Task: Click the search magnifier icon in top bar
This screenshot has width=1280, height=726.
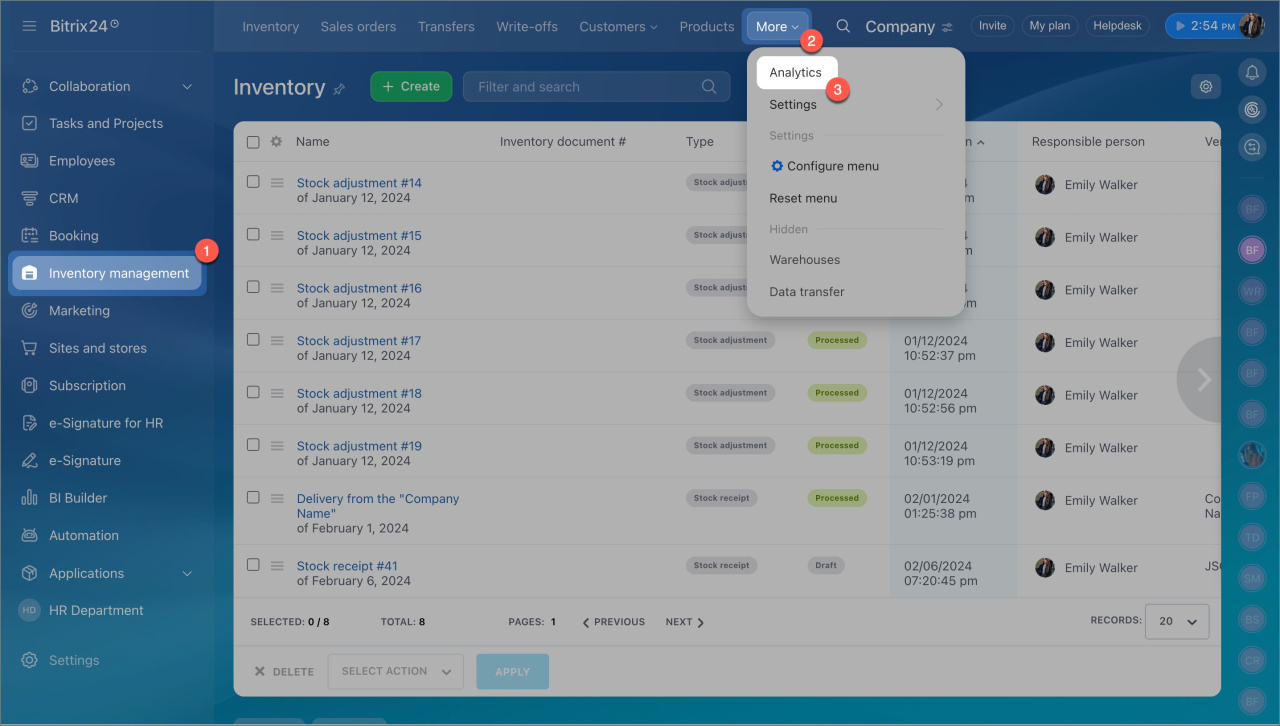Action: point(843,26)
